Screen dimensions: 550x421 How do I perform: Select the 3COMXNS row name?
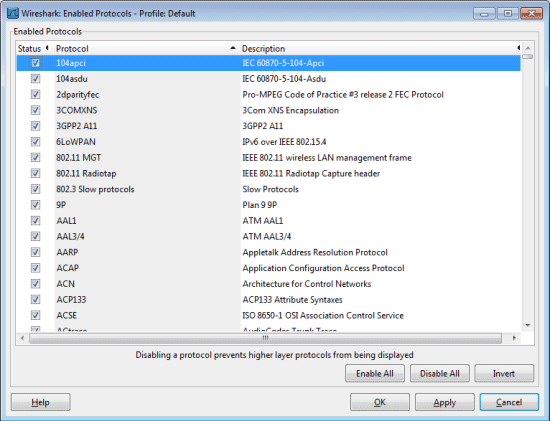(77, 110)
